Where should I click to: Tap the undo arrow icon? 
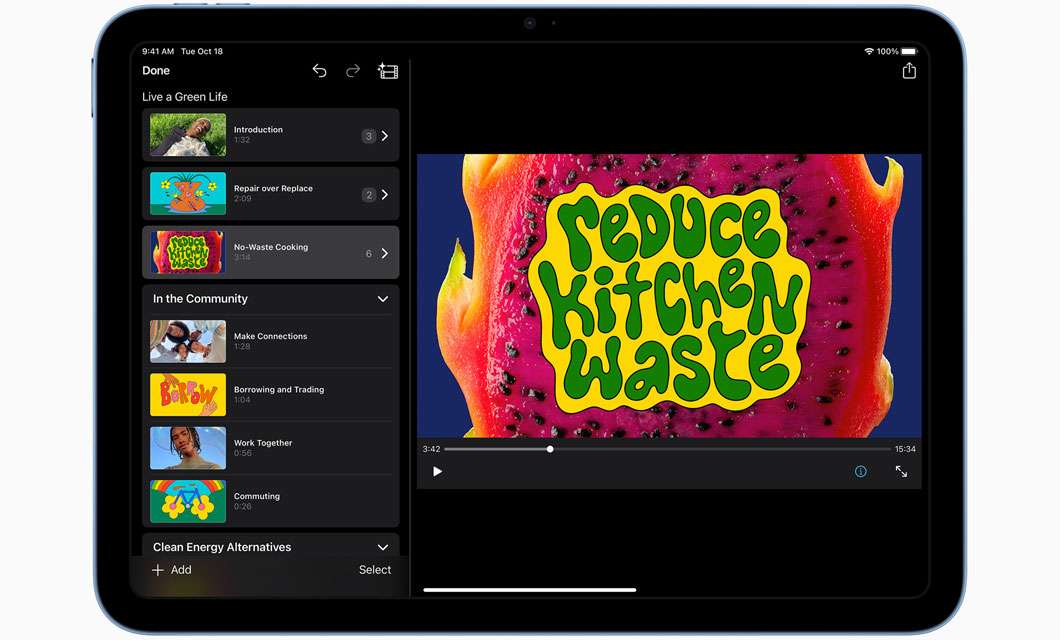click(x=319, y=70)
